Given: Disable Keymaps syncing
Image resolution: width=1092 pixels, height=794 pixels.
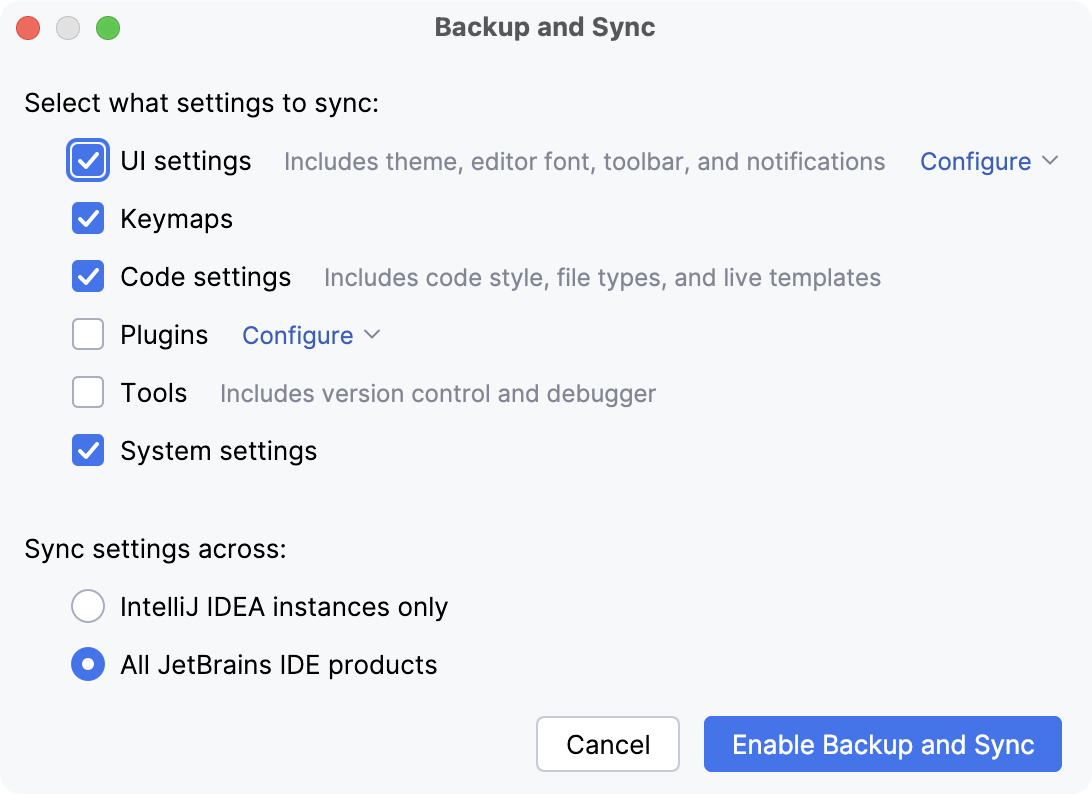Looking at the screenshot, I should pos(88,218).
